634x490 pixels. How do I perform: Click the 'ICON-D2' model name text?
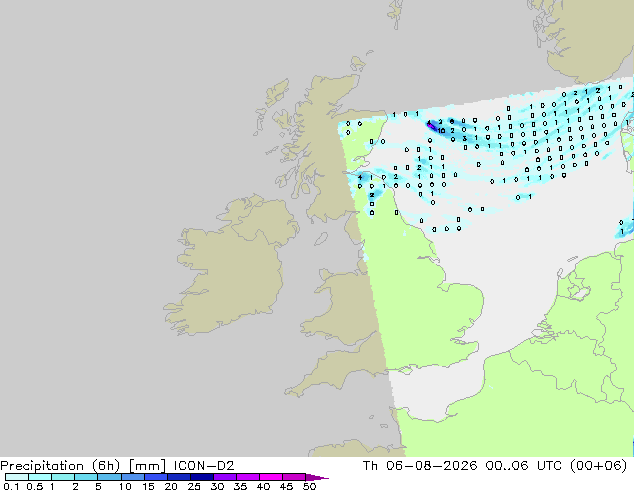(204, 466)
